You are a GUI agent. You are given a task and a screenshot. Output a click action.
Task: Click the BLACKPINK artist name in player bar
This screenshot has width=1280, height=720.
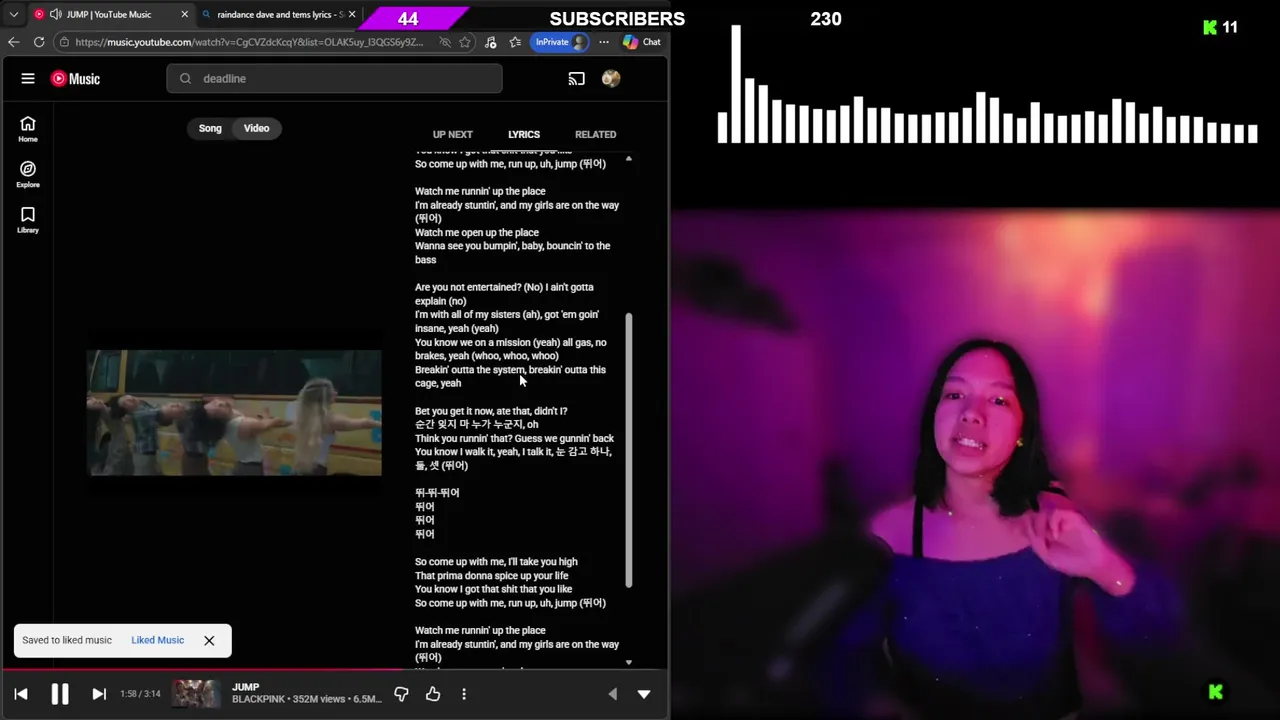259,699
